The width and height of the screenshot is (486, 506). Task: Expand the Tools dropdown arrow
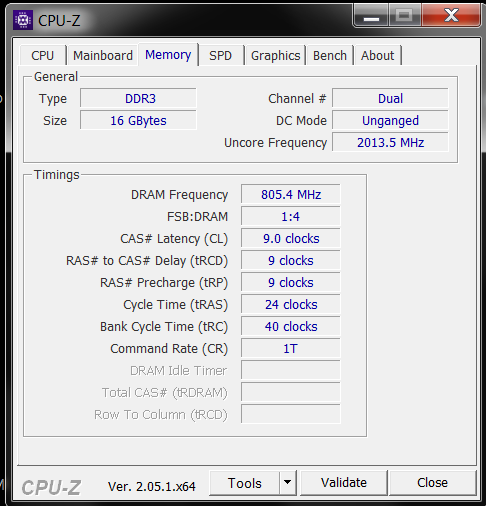[x=288, y=483]
